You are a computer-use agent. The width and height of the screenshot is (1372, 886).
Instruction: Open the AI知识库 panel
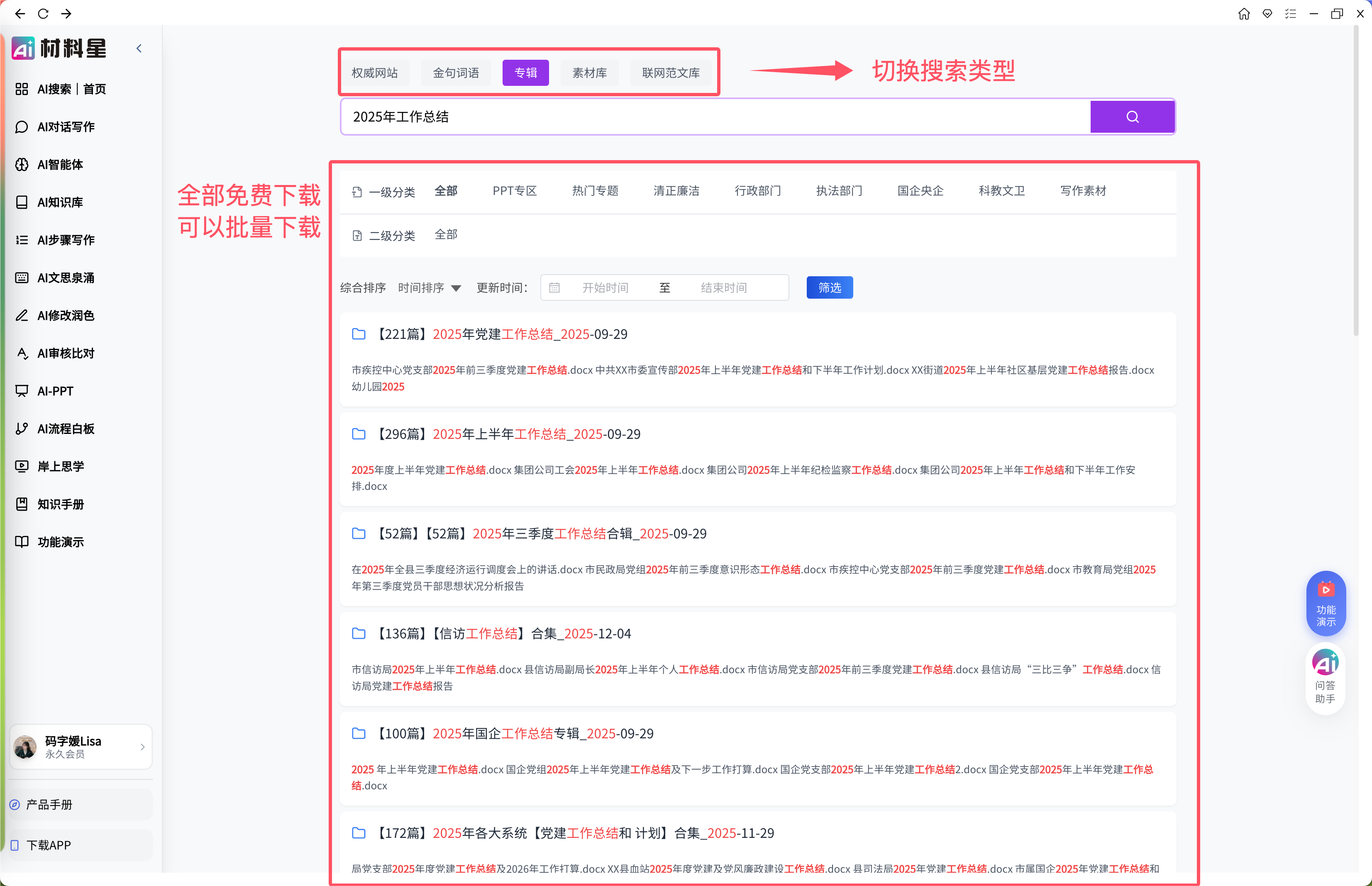pyautogui.click(x=61, y=202)
